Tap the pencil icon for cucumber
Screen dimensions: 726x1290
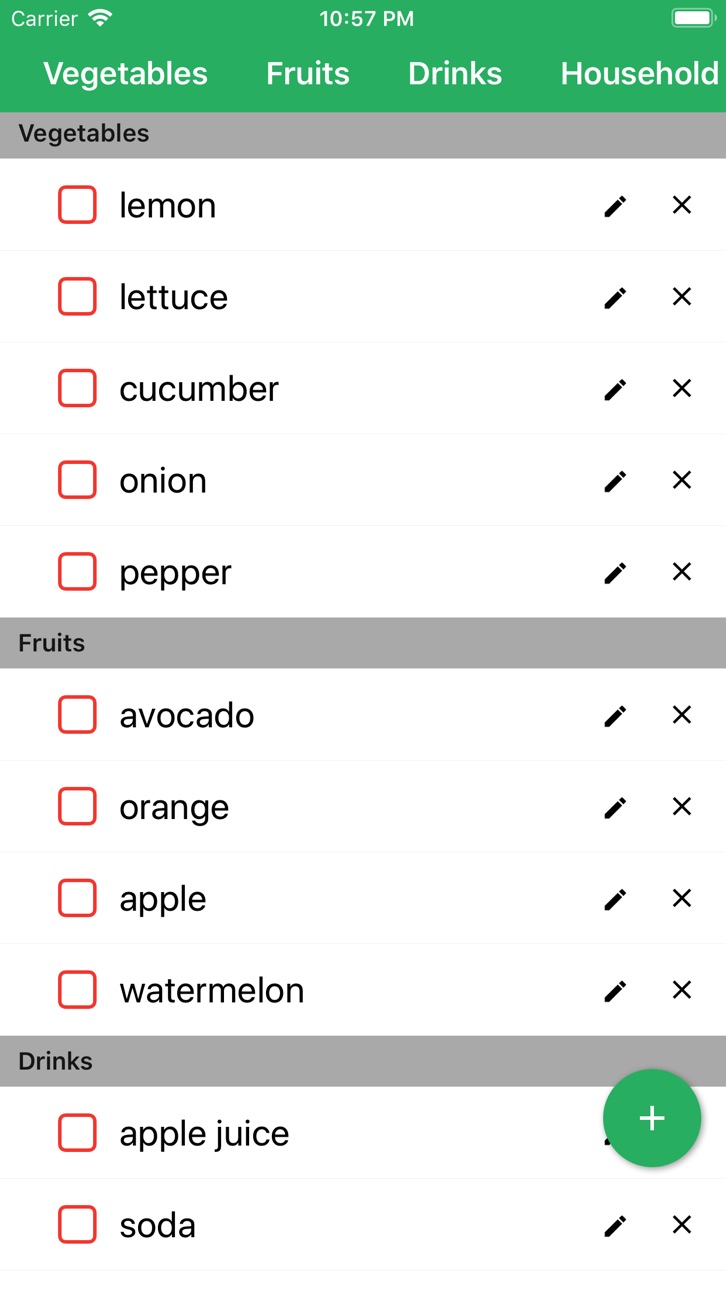615,389
